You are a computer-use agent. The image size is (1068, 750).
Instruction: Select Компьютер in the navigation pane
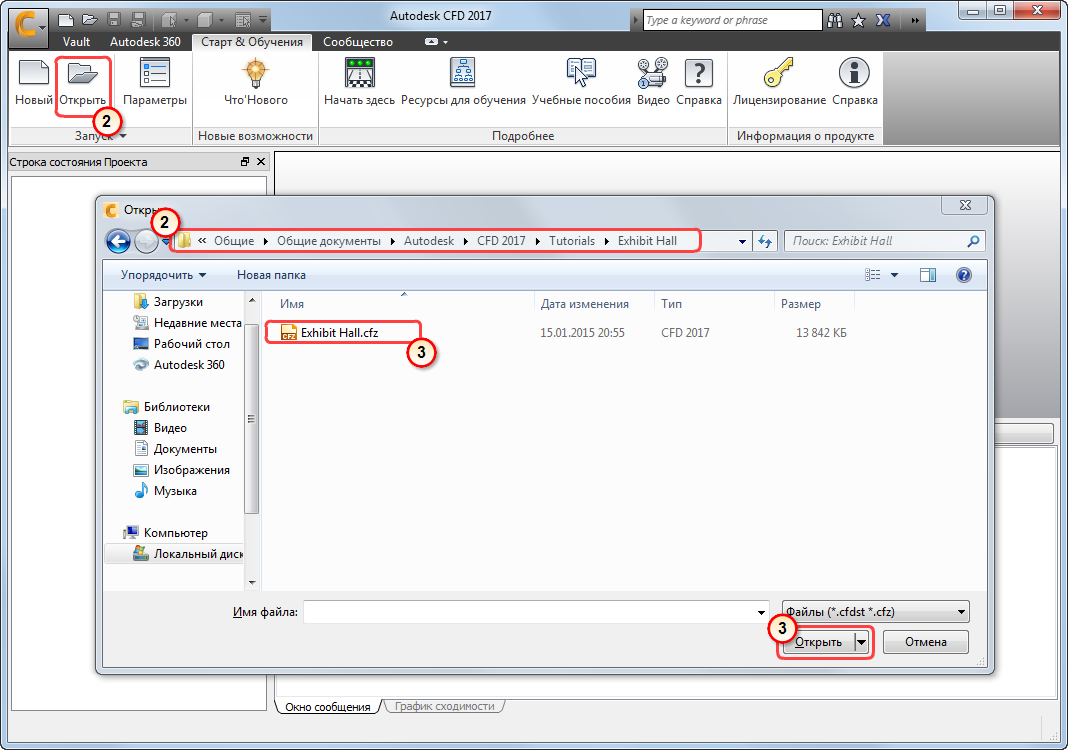tap(176, 533)
